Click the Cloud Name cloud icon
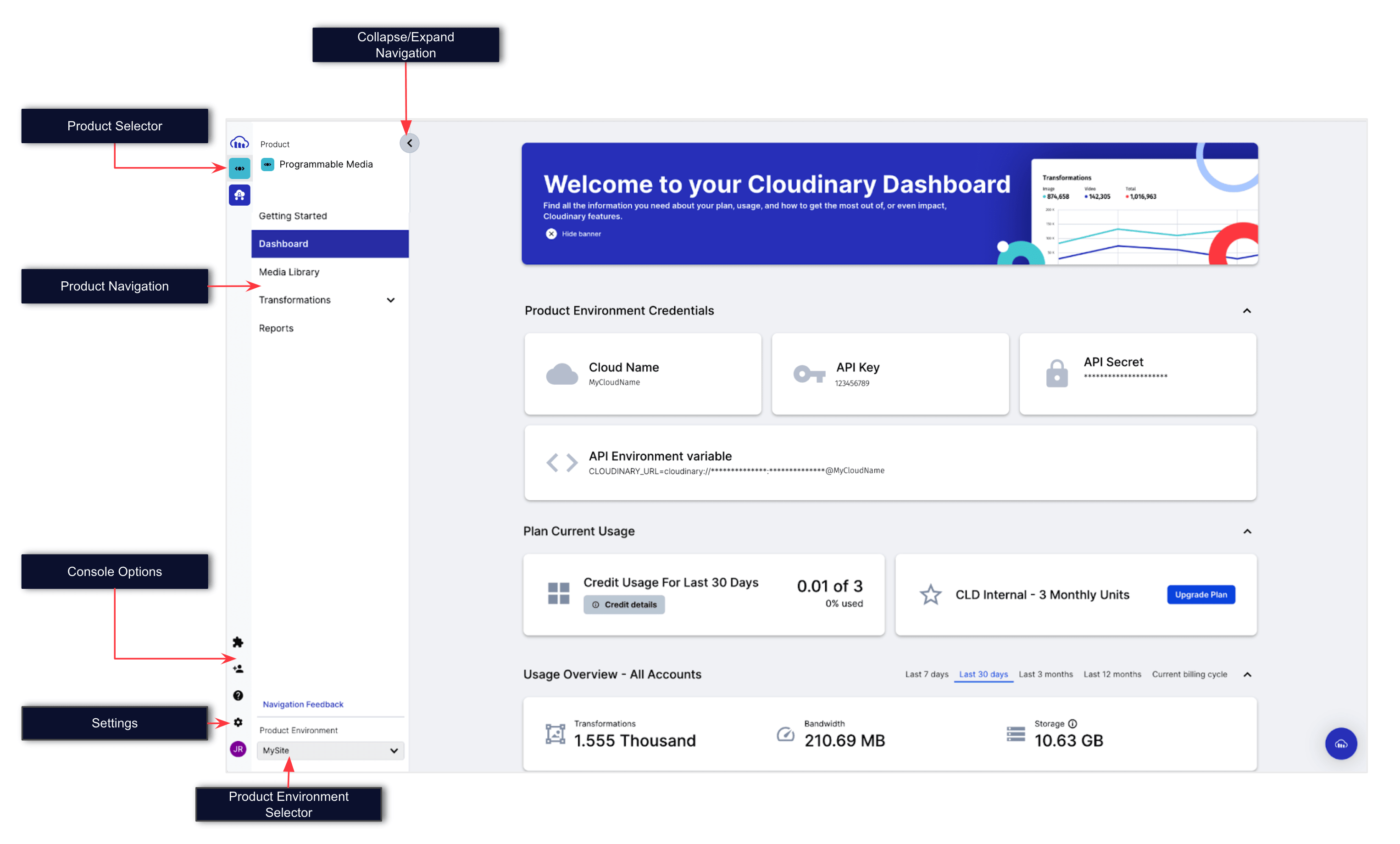1400x844 pixels. click(561, 374)
